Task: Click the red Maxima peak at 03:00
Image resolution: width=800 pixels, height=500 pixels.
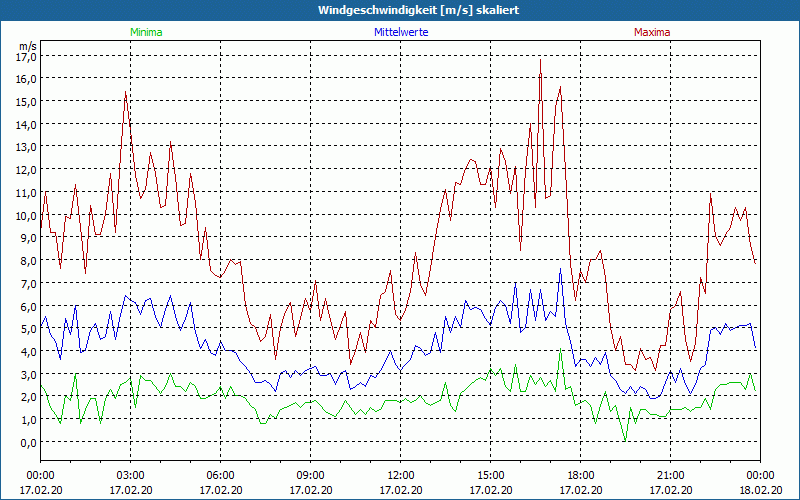Action: click(x=126, y=92)
